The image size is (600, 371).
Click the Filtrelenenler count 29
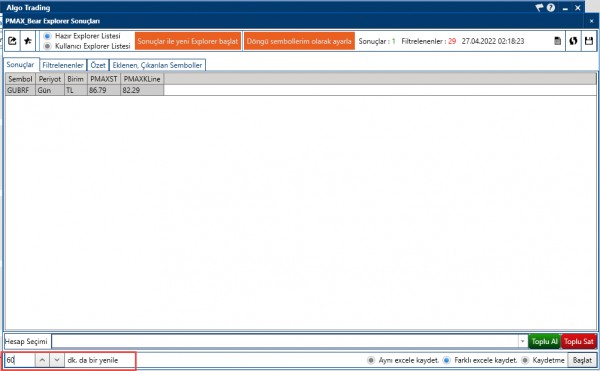[452, 41]
